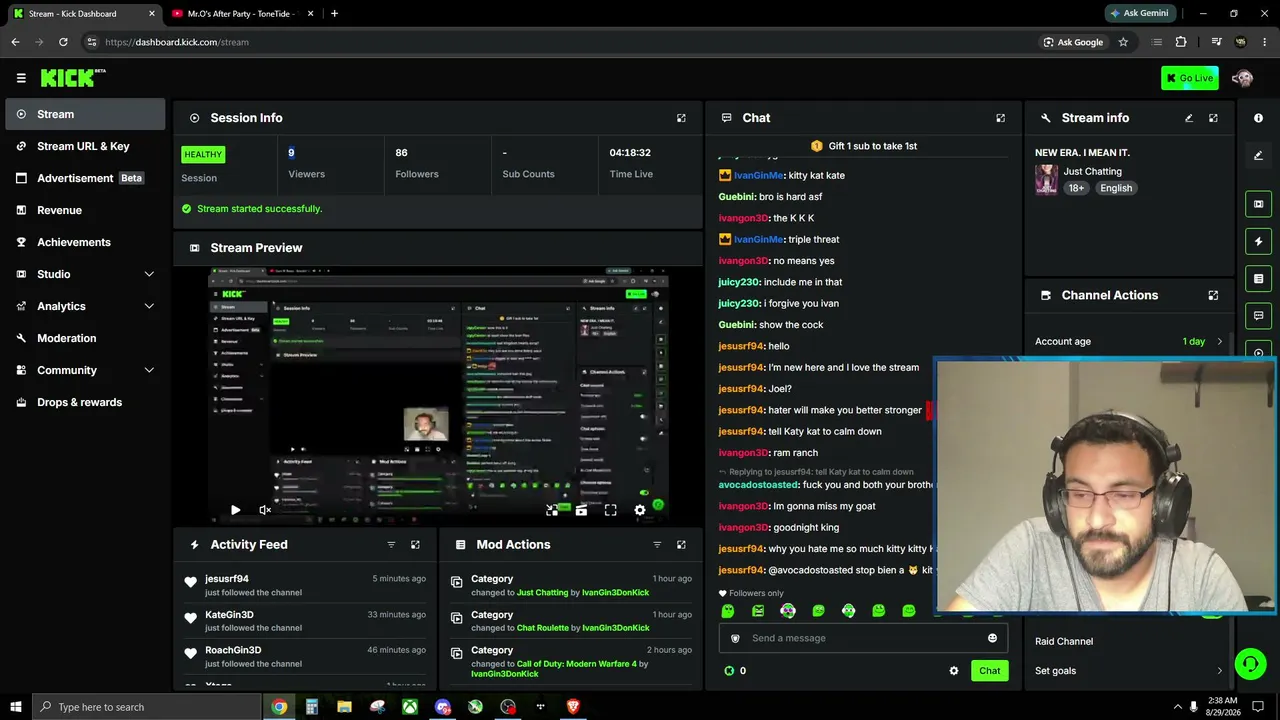Viewport: 1280px width, 720px height.
Task: Open Drops & rewards page
Action: 85,402
